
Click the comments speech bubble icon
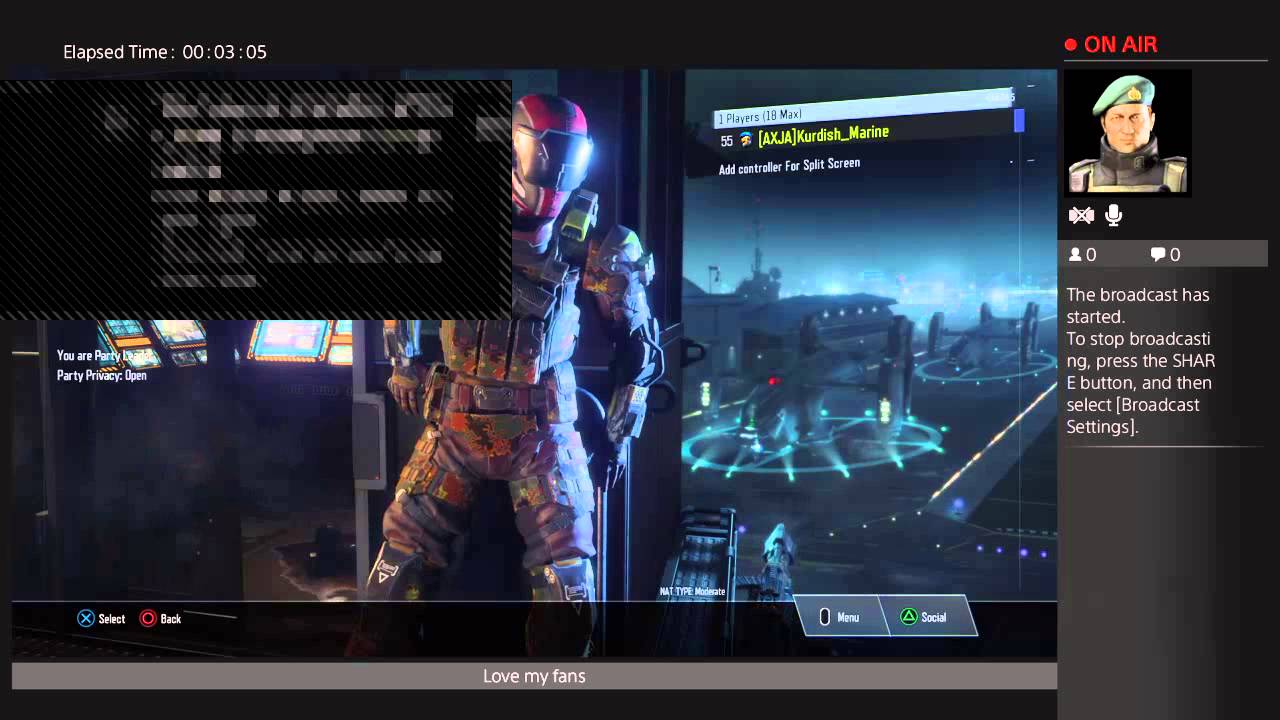[1158, 255]
